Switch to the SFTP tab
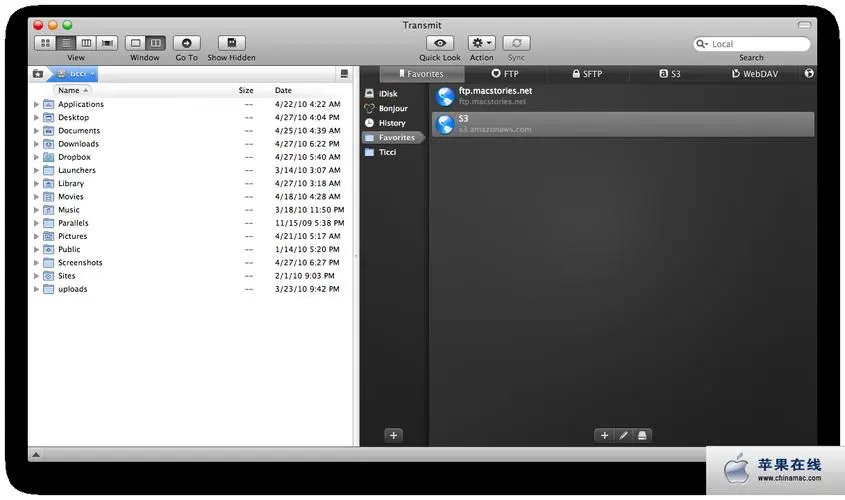The height and width of the screenshot is (500, 845). (587, 74)
